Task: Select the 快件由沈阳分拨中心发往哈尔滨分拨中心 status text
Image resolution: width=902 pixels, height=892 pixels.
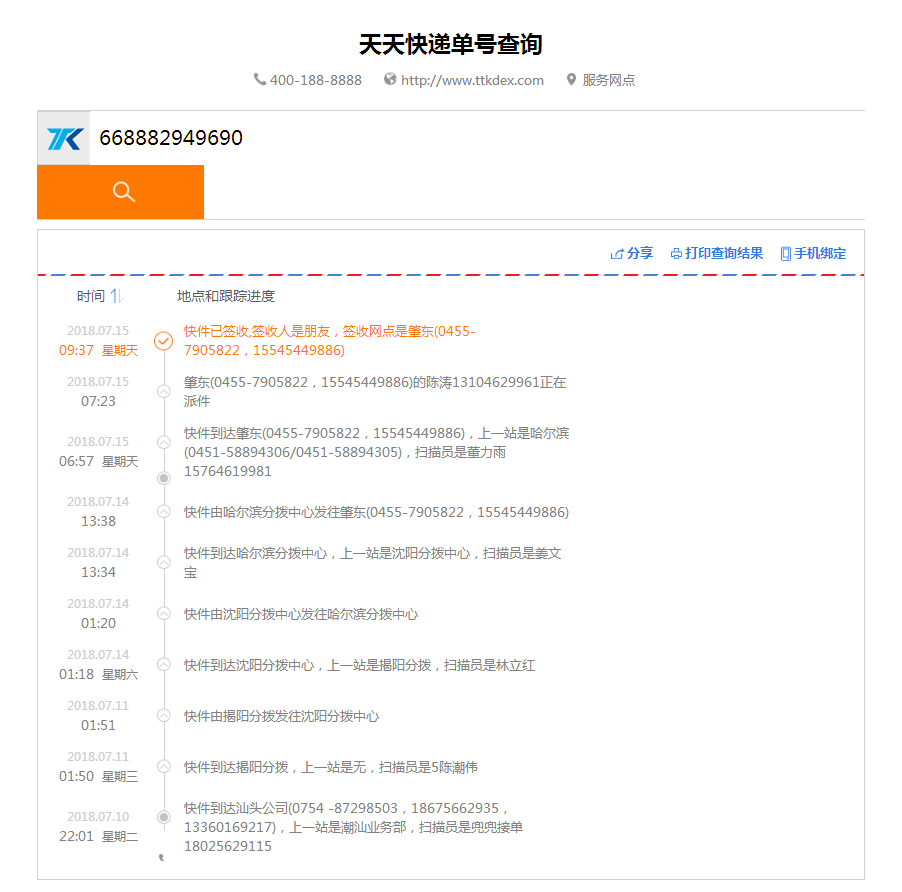Action: pos(301,614)
